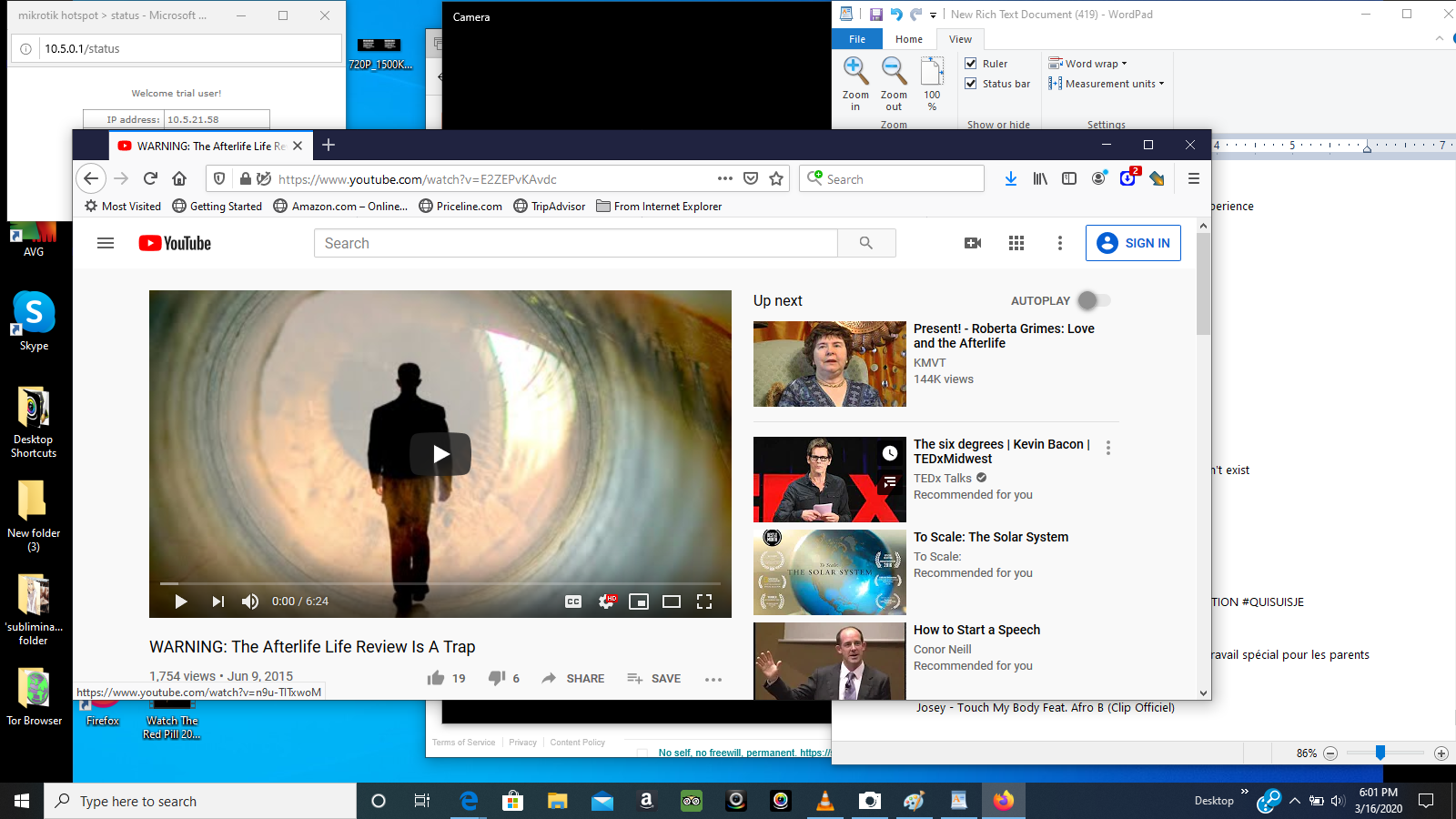Click the YouTube search input field
1456x819 pixels.
(576, 243)
